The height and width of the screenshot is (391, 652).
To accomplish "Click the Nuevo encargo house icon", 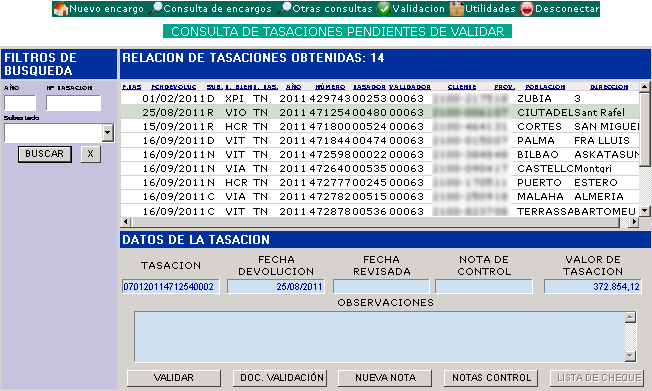I will (x=61, y=9).
